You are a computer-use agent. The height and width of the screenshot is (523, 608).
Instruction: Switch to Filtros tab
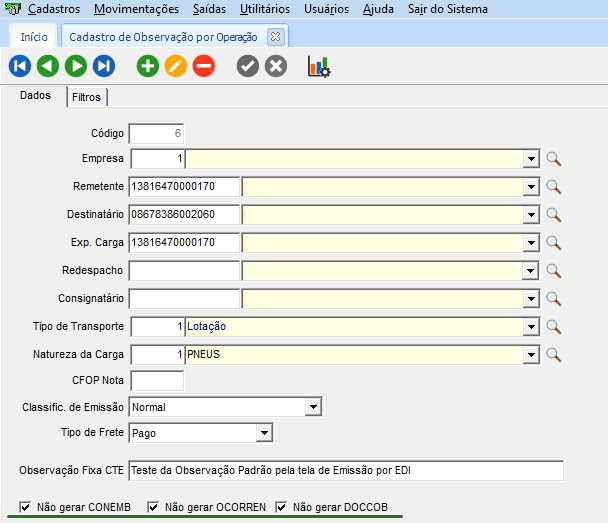87,97
